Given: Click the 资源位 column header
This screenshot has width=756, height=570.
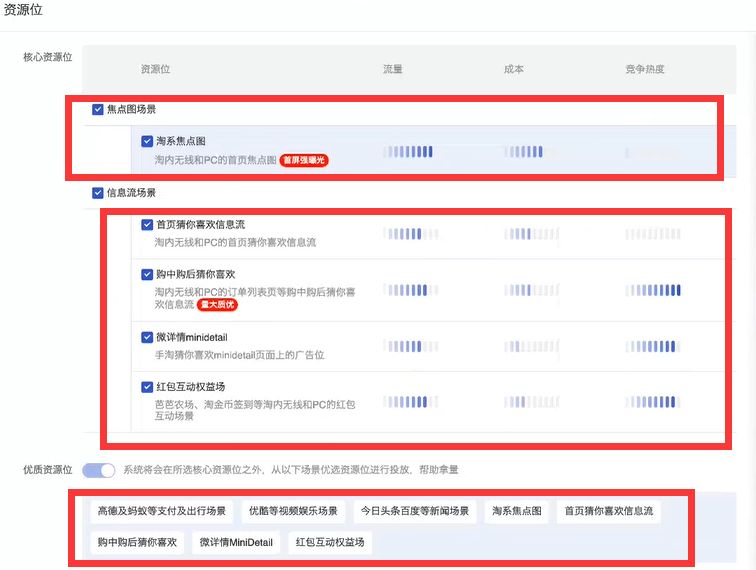Looking at the screenshot, I should coord(155,69).
